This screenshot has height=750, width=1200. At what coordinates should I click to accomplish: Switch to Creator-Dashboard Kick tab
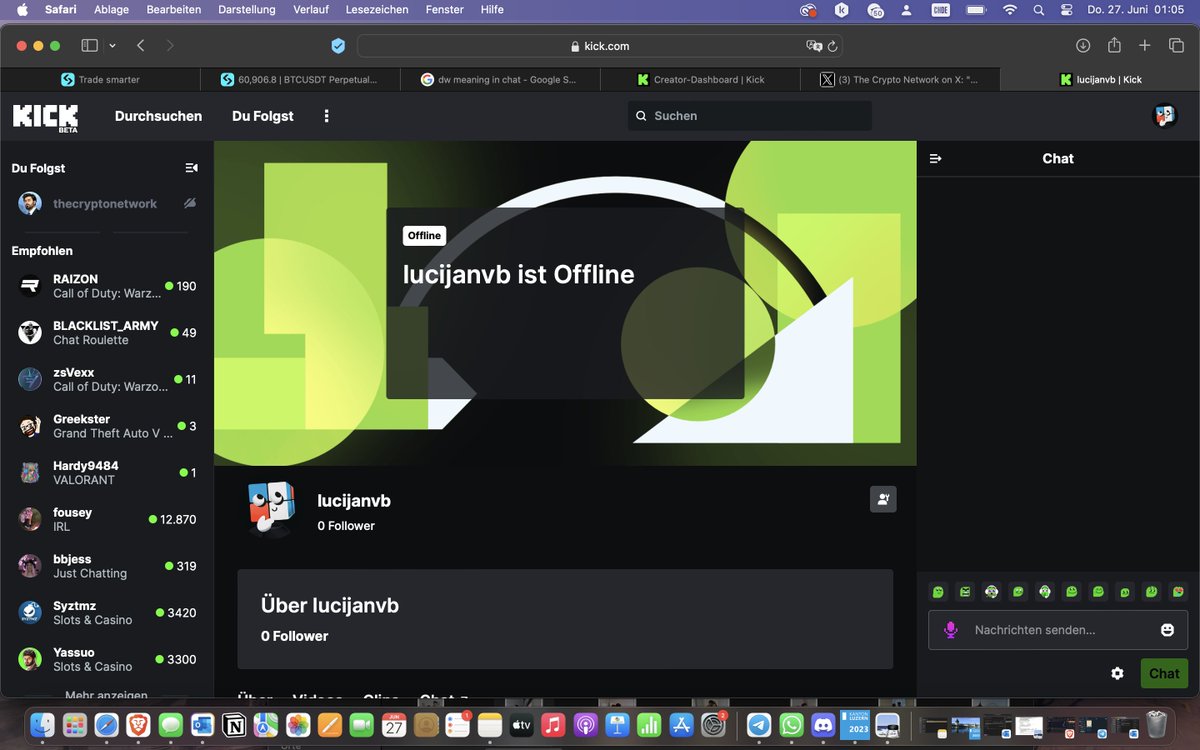(x=700, y=79)
